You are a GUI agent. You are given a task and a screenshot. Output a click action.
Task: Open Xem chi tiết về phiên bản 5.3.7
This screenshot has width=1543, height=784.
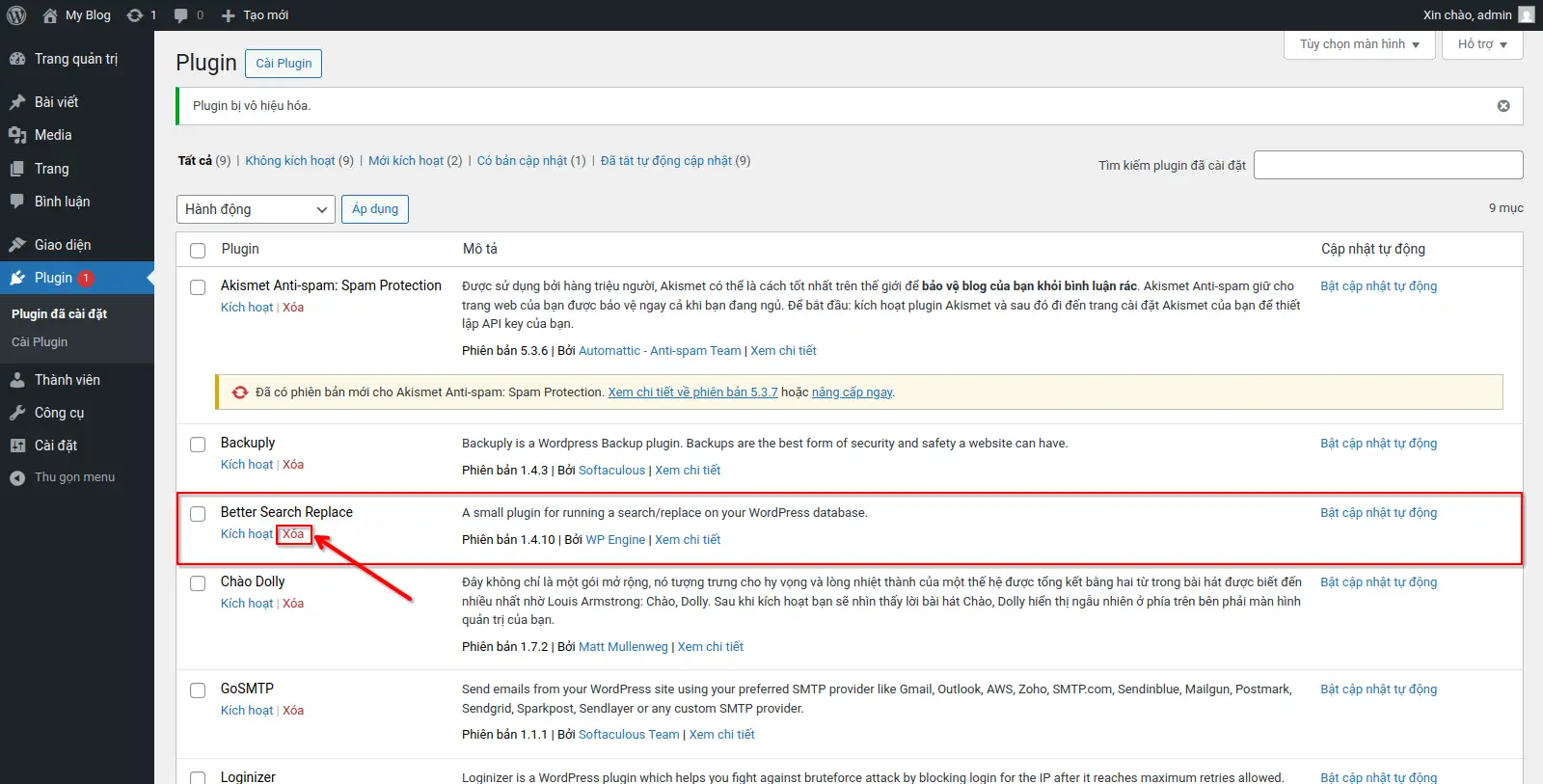click(692, 392)
